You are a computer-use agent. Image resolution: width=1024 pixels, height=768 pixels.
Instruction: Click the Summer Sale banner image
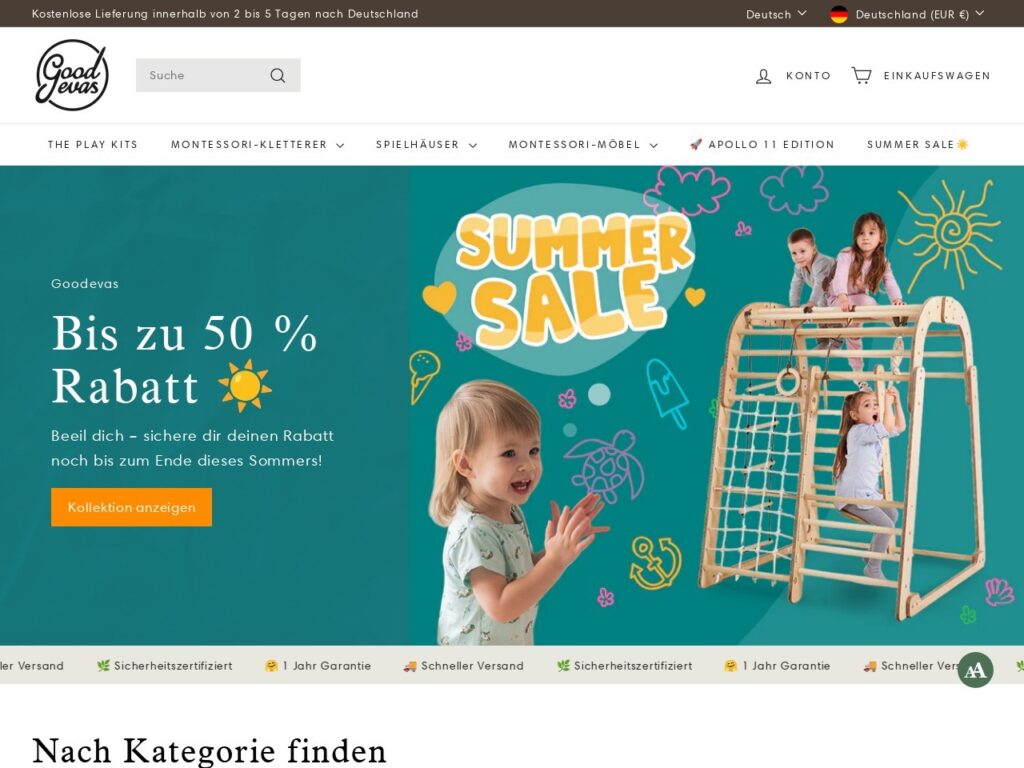pos(716,406)
